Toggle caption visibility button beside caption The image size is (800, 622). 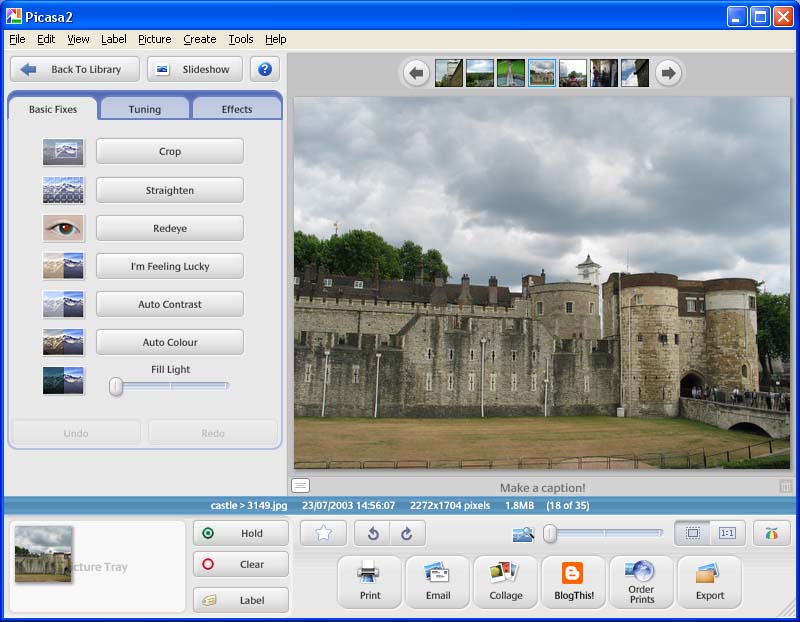click(300, 486)
